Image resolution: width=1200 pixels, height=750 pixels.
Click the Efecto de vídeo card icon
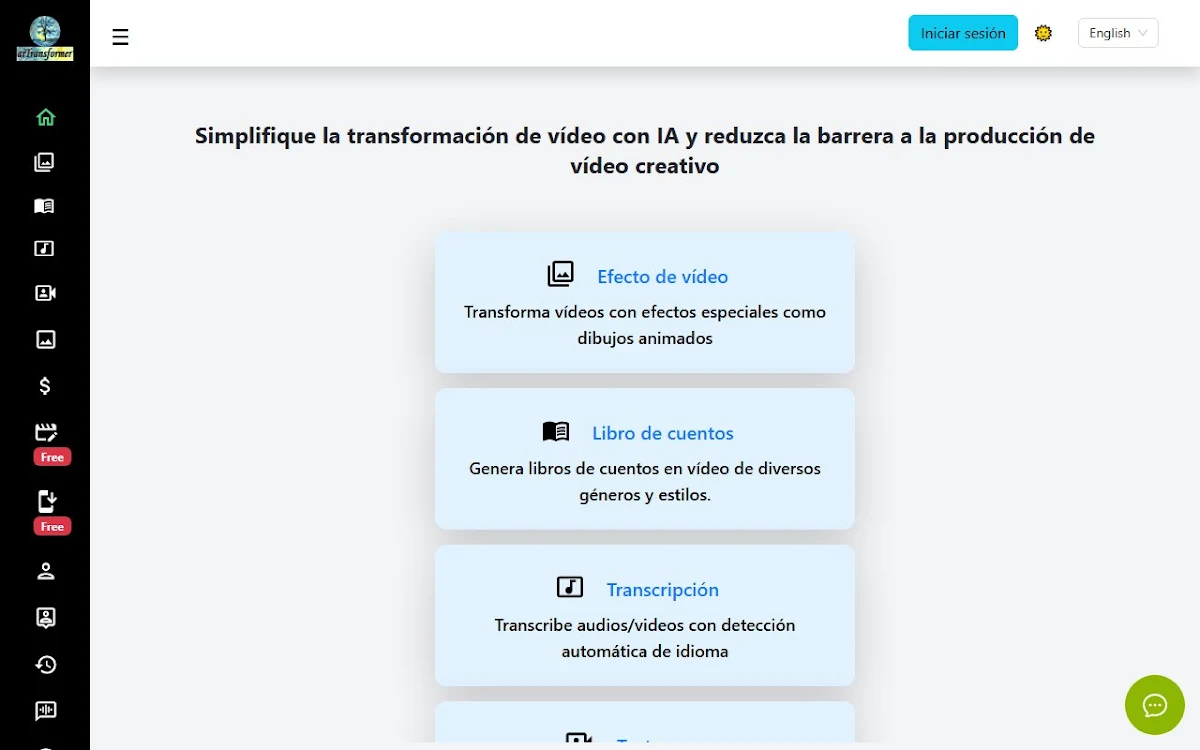(561, 274)
